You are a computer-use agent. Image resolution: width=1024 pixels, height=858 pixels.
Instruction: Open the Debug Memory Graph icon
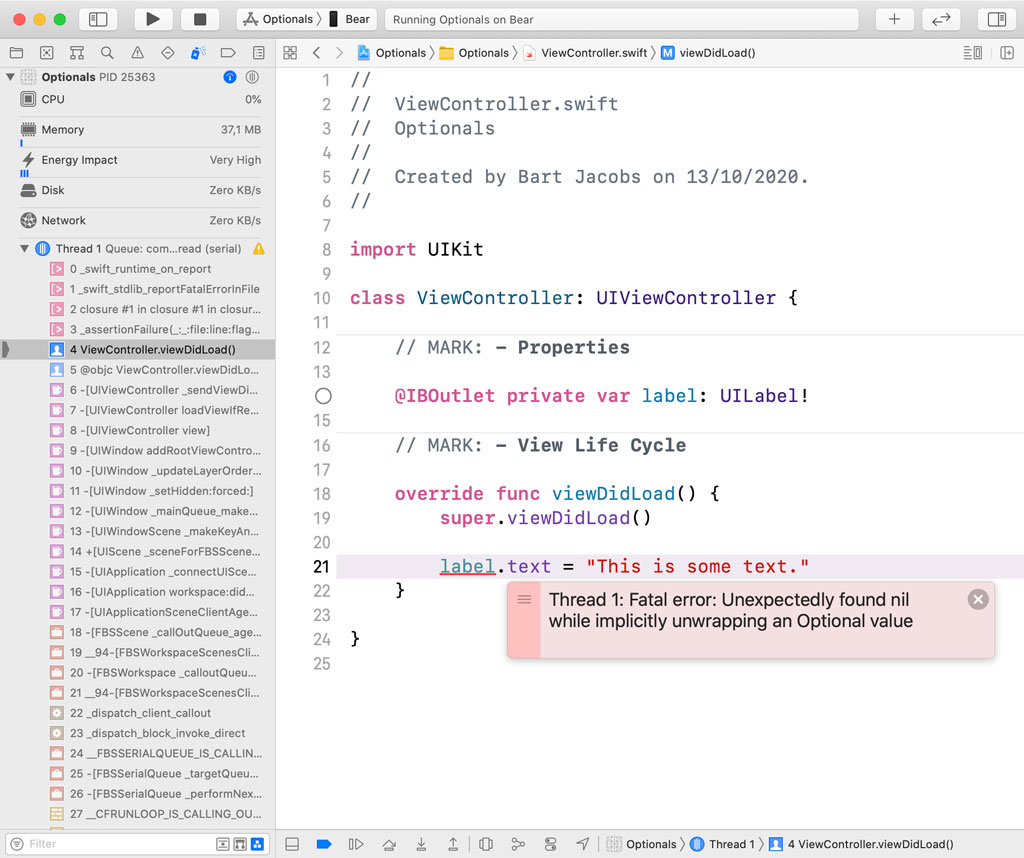point(518,844)
